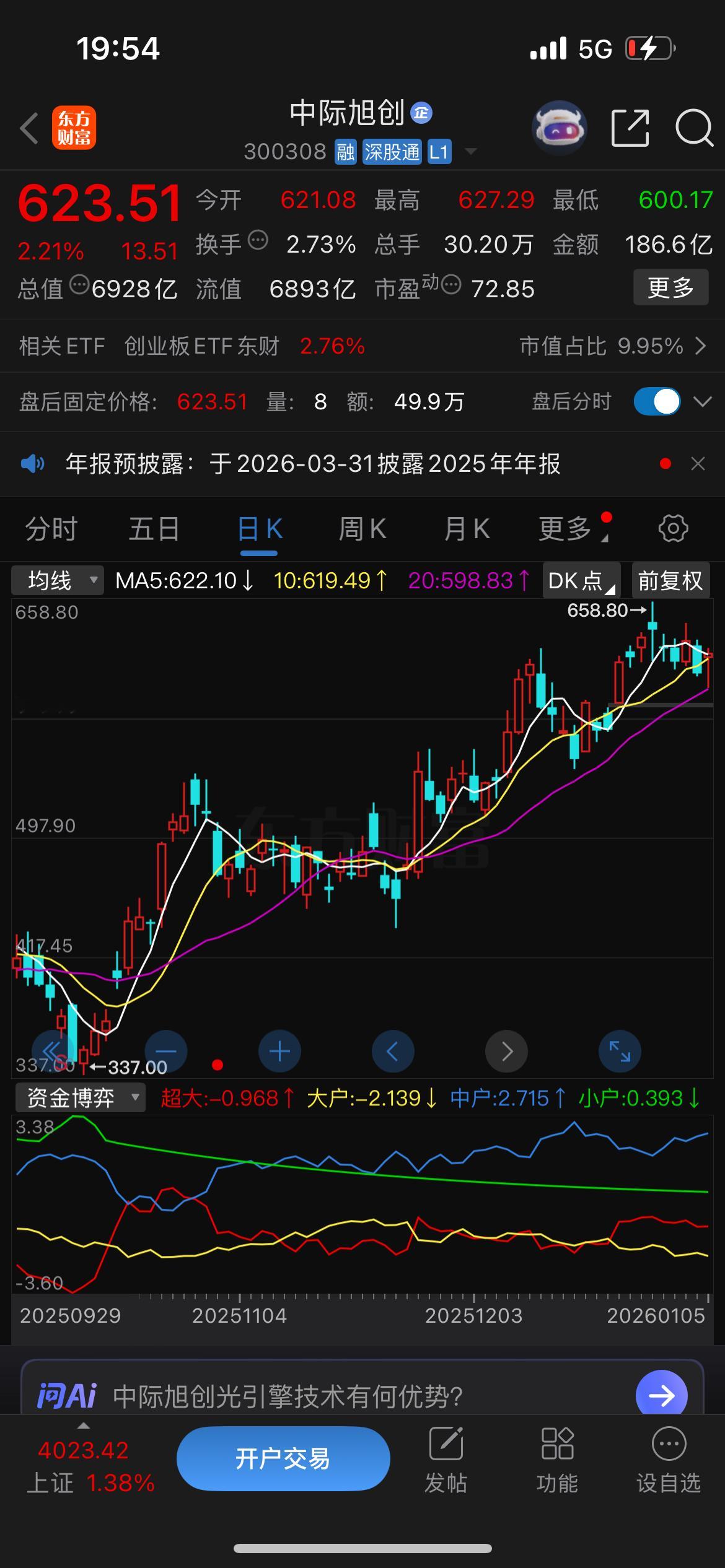The image size is (725, 1568).
Task: Open the 均线 indicator dropdown
Action: point(58,580)
